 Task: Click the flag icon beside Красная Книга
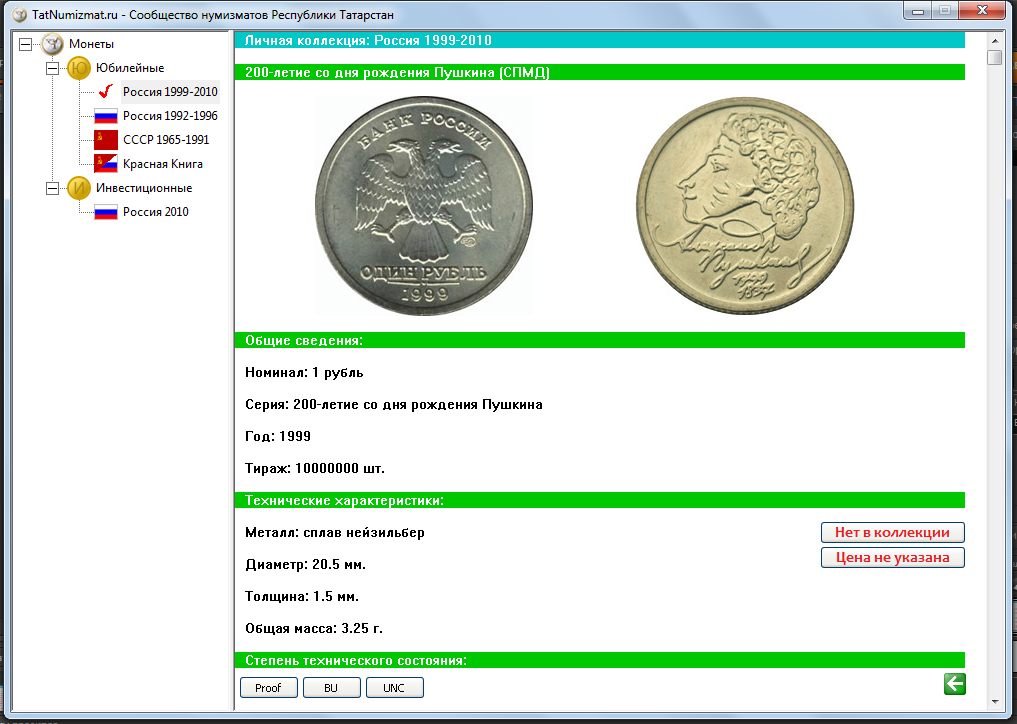(x=106, y=163)
